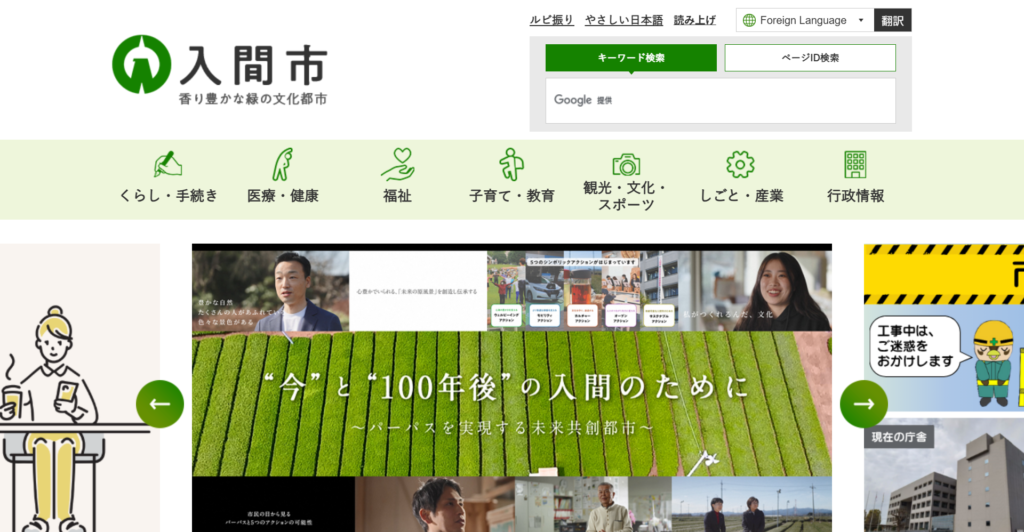The height and width of the screenshot is (532, 1024).
Task: Select the しごと・産業 gear icon
Action: click(x=740, y=164)
